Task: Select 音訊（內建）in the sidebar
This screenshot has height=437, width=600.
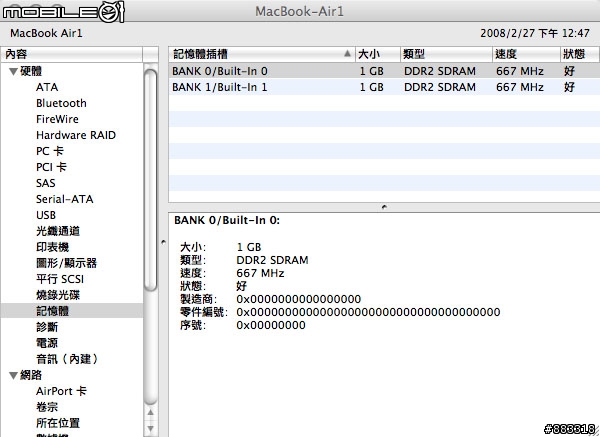Action: 67,359
